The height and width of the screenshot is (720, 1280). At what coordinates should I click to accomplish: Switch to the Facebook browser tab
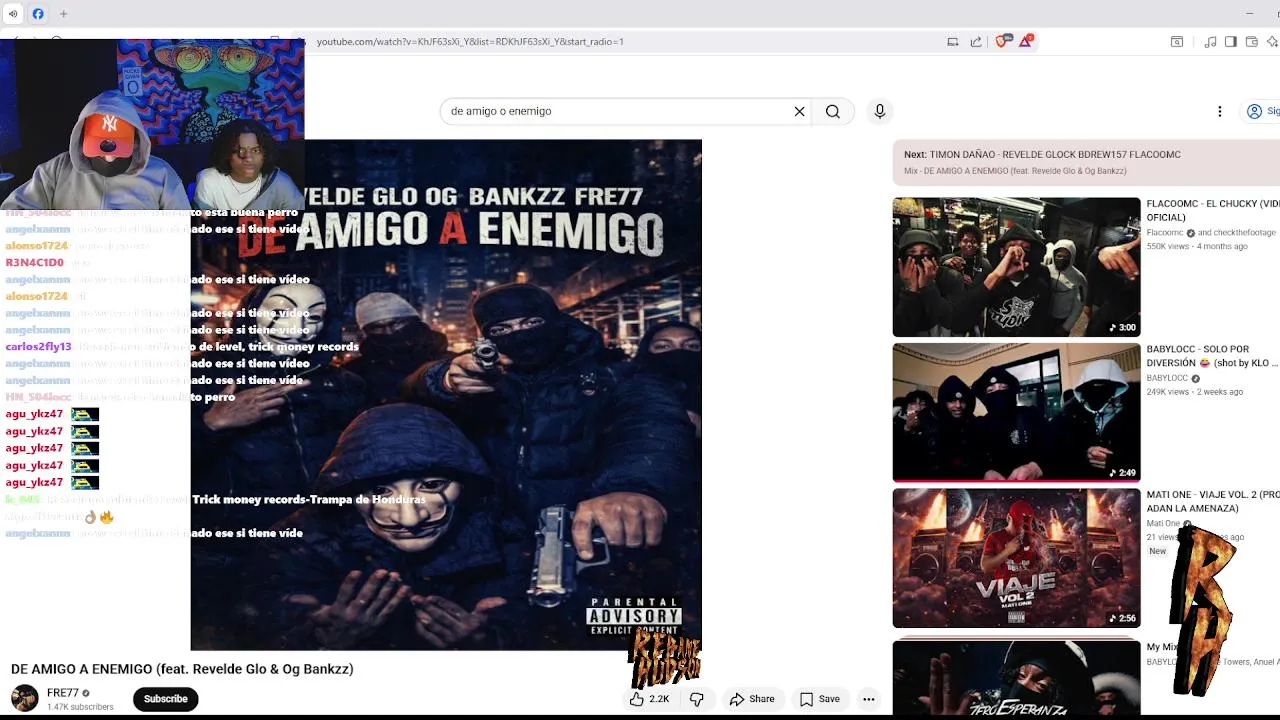click(38, 14)
